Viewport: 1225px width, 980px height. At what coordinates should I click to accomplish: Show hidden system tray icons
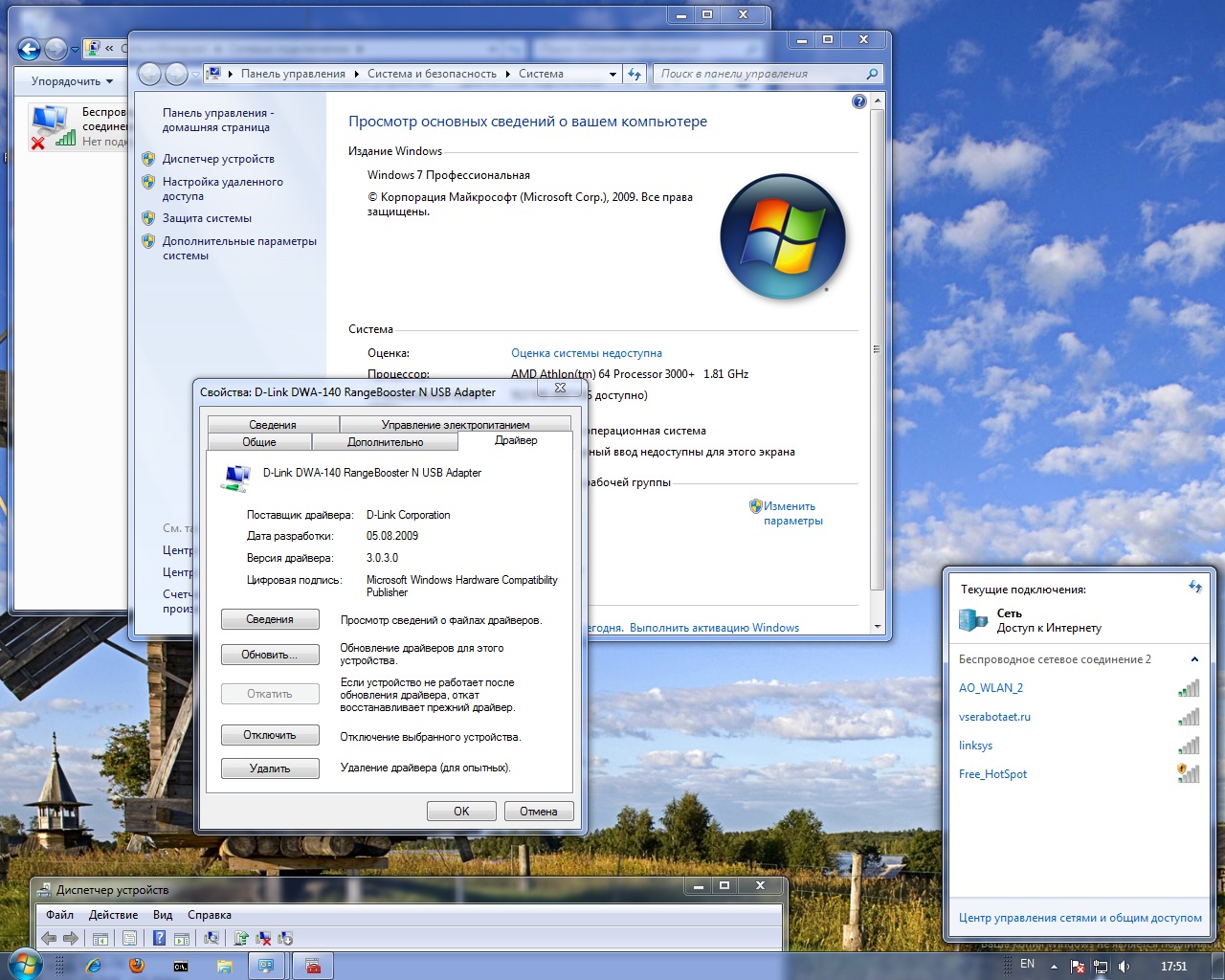[x=1054, y=967]
